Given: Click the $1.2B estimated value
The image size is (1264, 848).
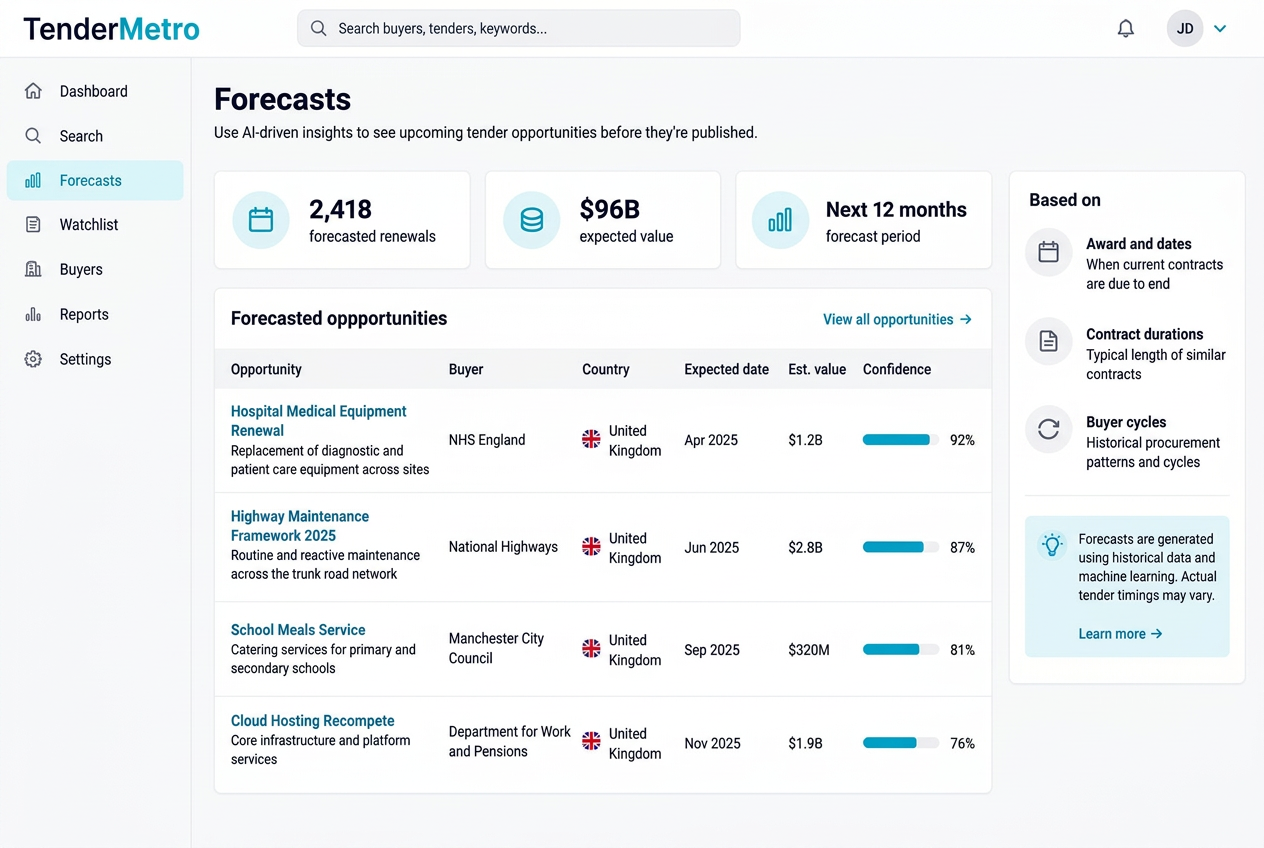Looking at the screenshot, I should pos(806,440).
